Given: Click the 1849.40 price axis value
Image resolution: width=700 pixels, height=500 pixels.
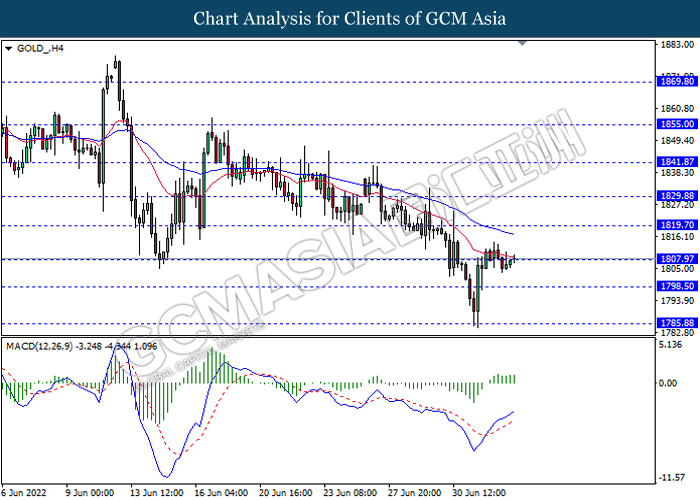Looking at the screenshot, I should 677,141.
